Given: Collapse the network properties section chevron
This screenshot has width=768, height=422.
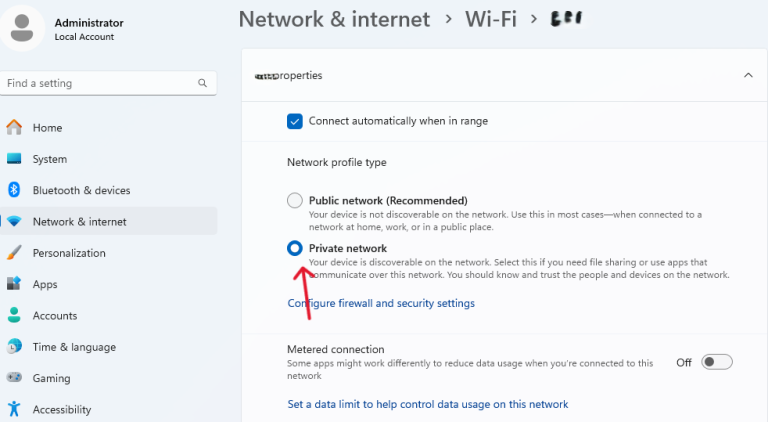Looking at the screenshot, I should click(747, 75).
